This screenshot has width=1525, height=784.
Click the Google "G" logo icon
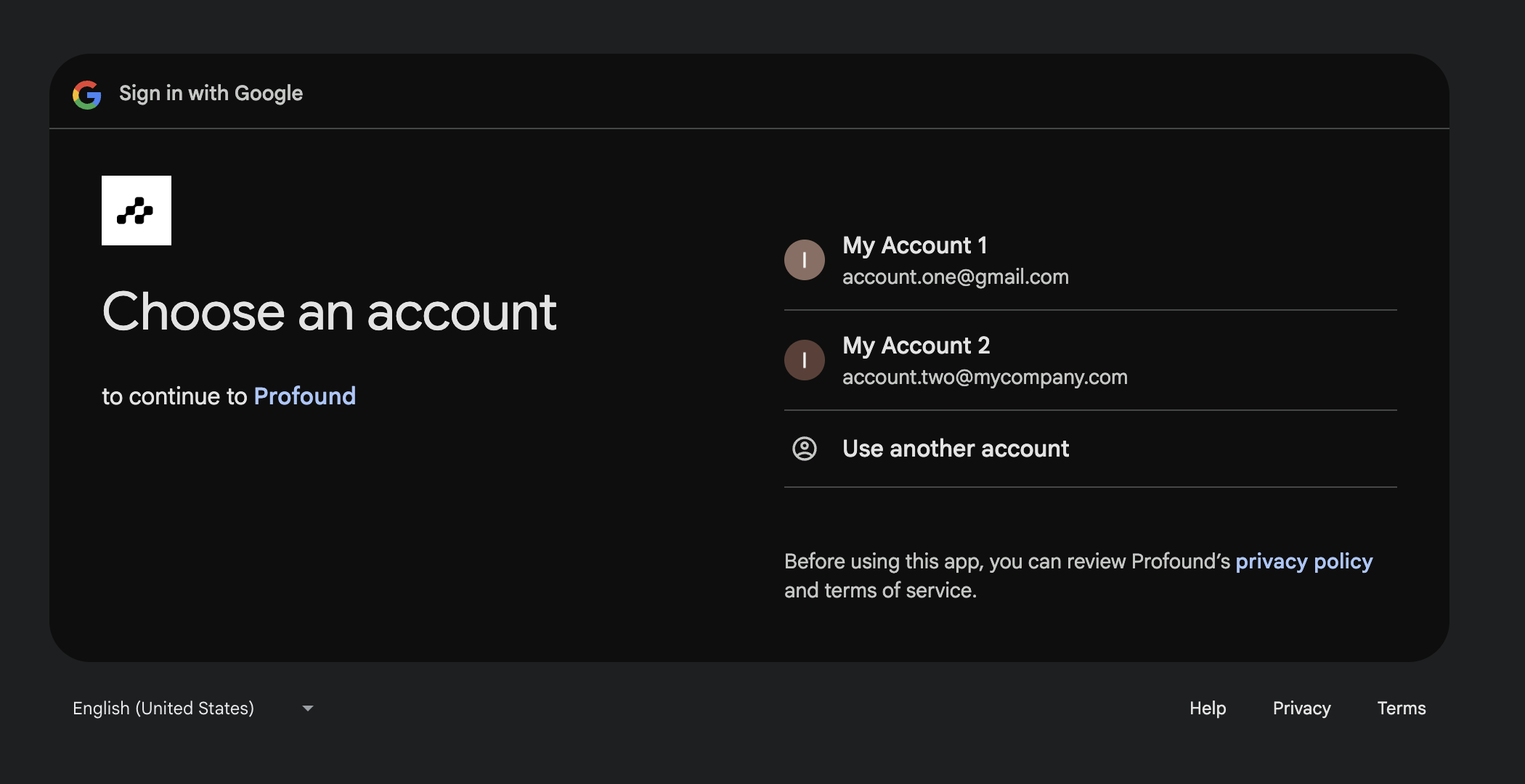(86, 93)
